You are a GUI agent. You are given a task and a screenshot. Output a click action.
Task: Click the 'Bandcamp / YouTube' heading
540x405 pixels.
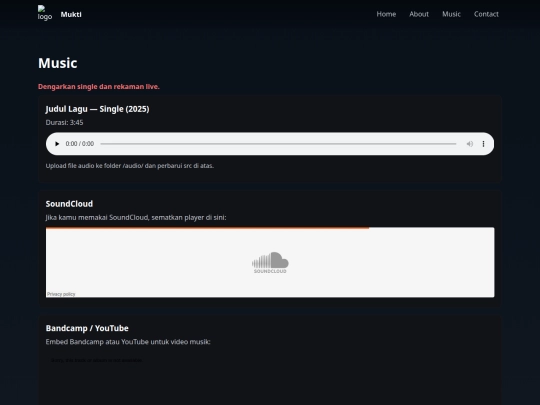point(87,328)
